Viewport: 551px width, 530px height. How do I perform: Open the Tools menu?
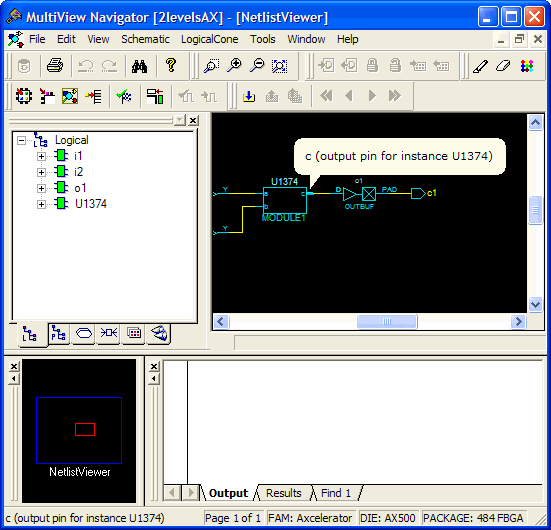coord(262,39)
